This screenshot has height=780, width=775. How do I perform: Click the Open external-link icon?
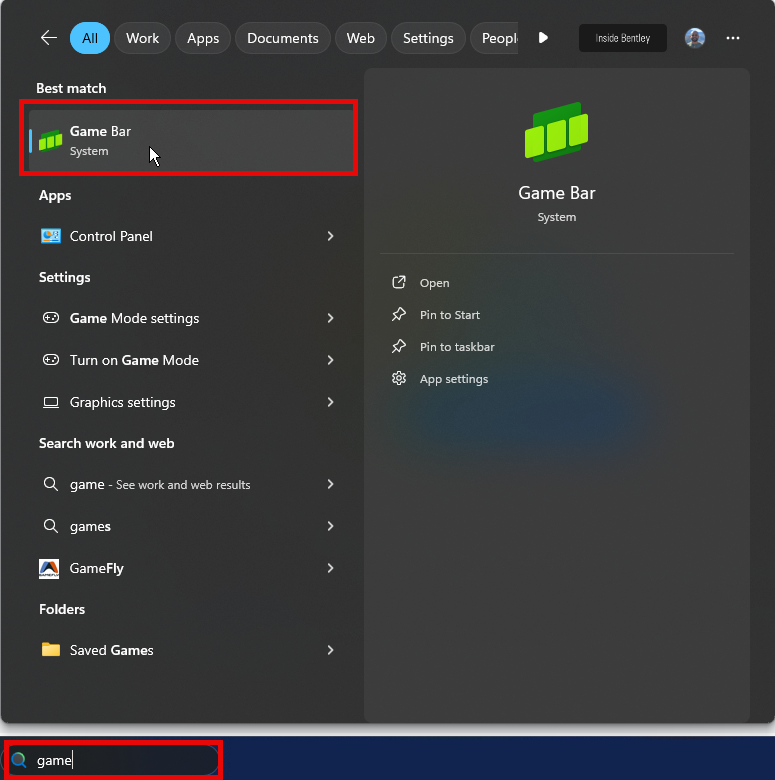click(399, 282)
